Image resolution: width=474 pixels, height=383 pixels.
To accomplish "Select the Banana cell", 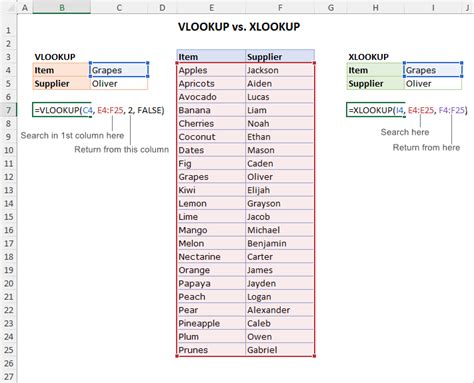I will [x=211, y=110].
